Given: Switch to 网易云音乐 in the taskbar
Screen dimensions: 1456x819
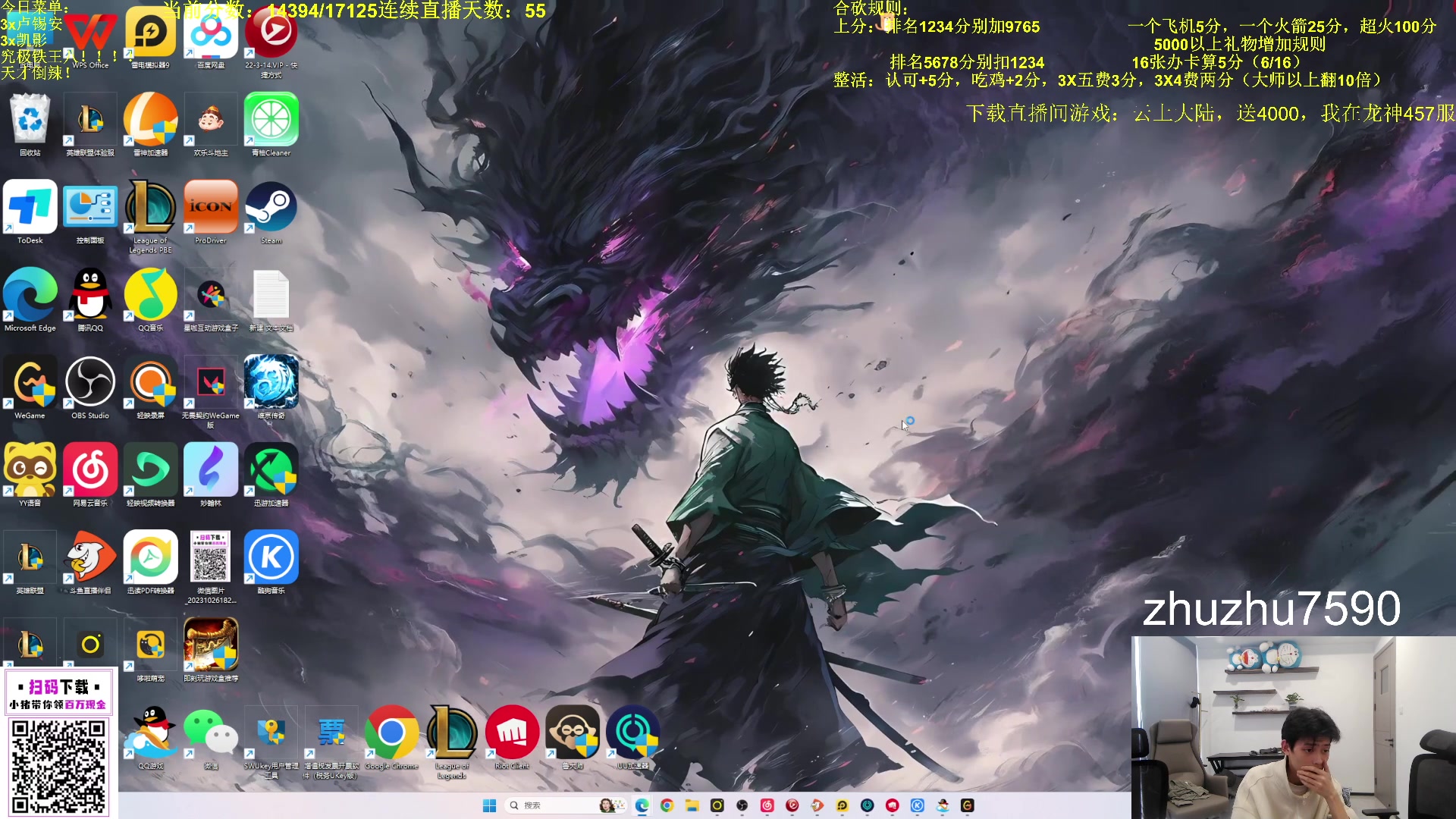Looking at the screenshot, I should tap(767, 805).
